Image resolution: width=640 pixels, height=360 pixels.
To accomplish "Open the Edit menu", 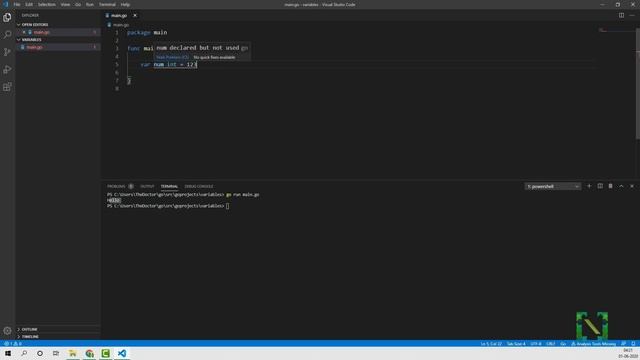I will pyautogui.click(x=29, y=4).
